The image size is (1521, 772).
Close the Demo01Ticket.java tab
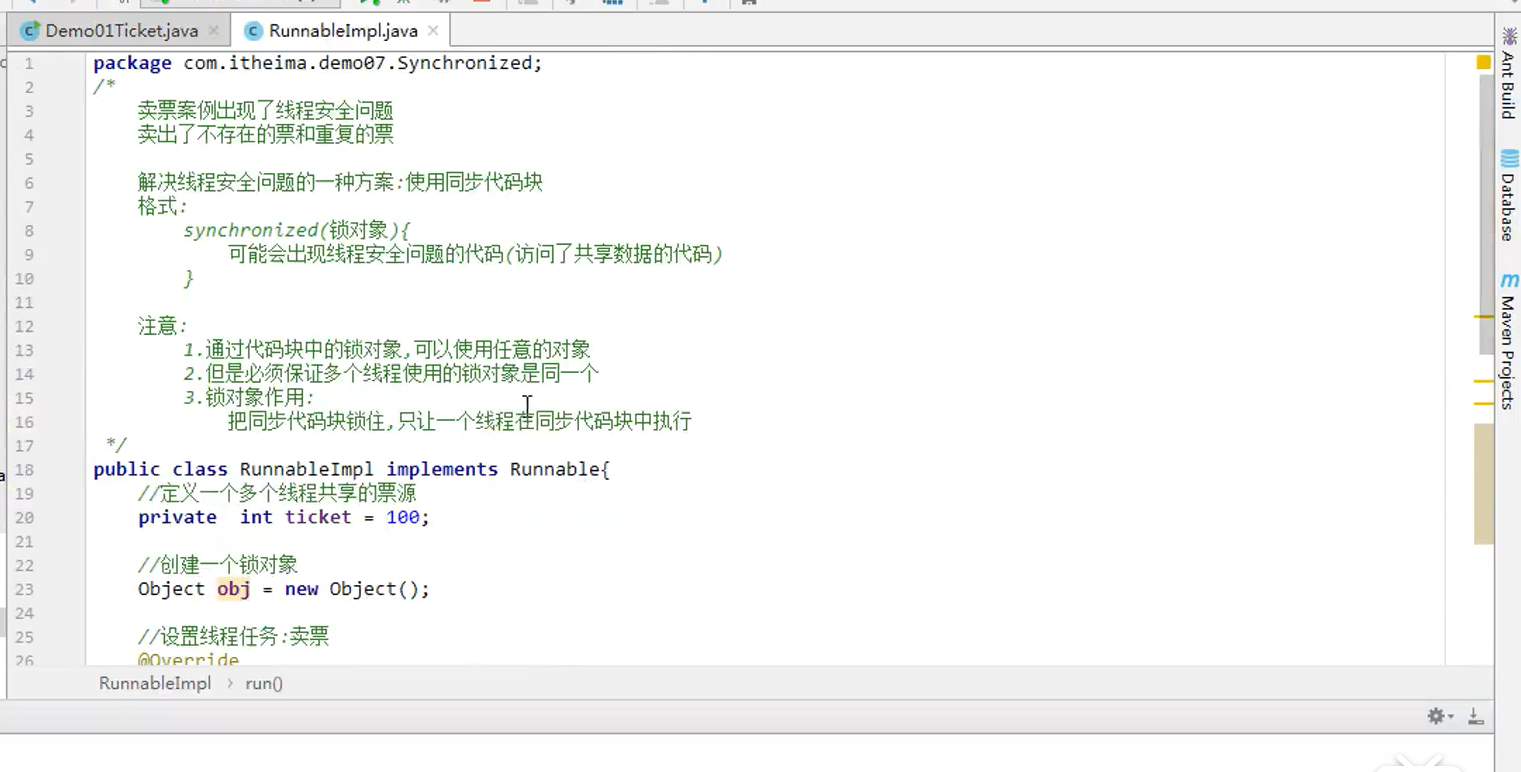[x=213, y=31]
